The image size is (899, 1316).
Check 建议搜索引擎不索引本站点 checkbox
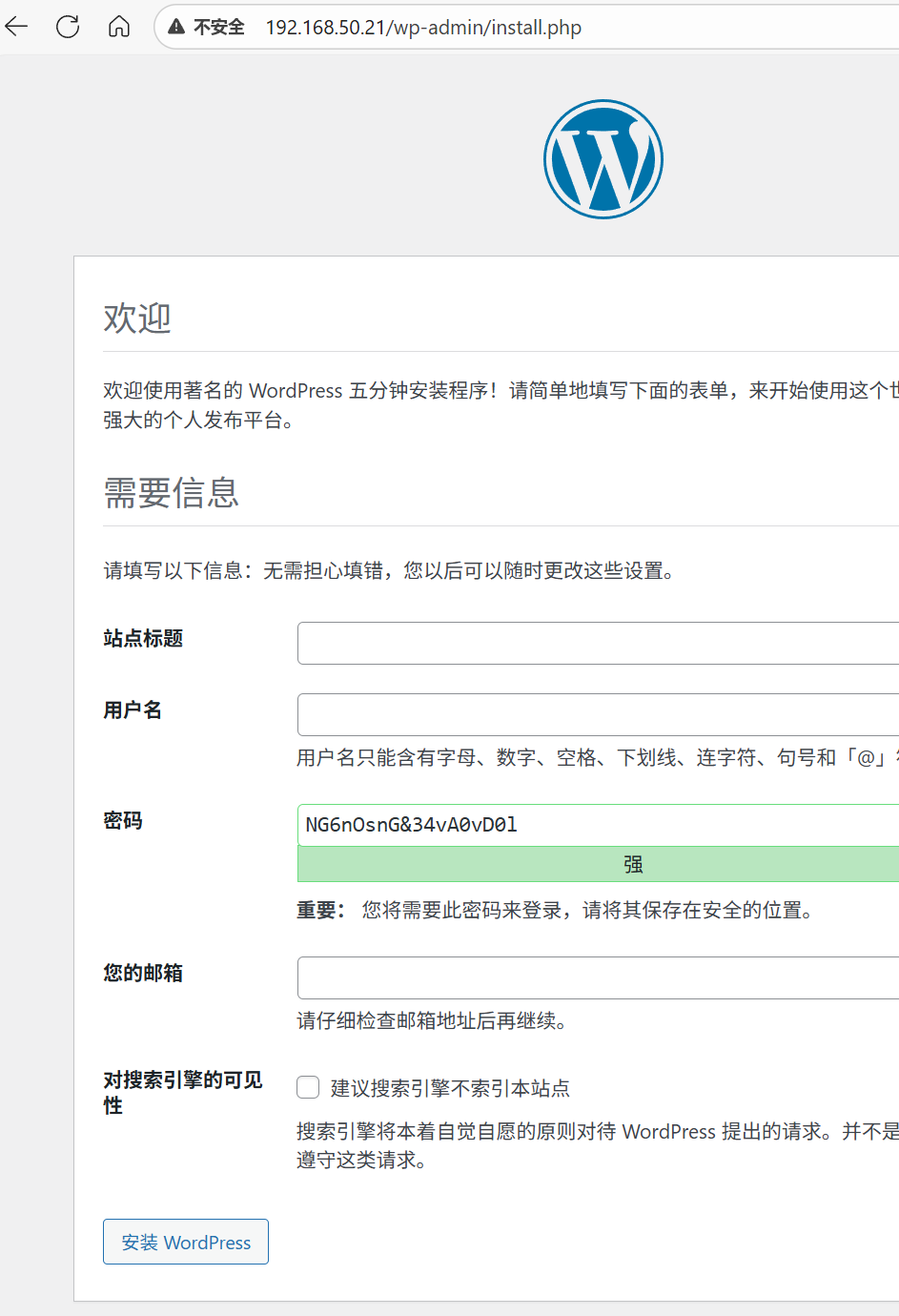pos(308,1087)
